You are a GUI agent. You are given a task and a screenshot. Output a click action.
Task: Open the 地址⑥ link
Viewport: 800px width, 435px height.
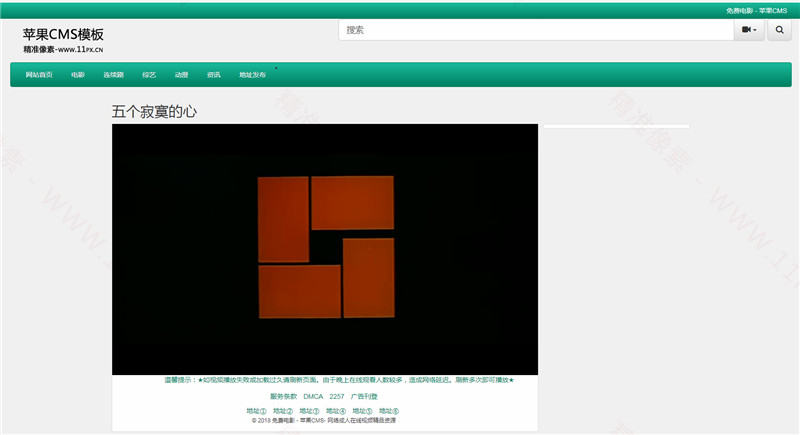click(389, 411)
